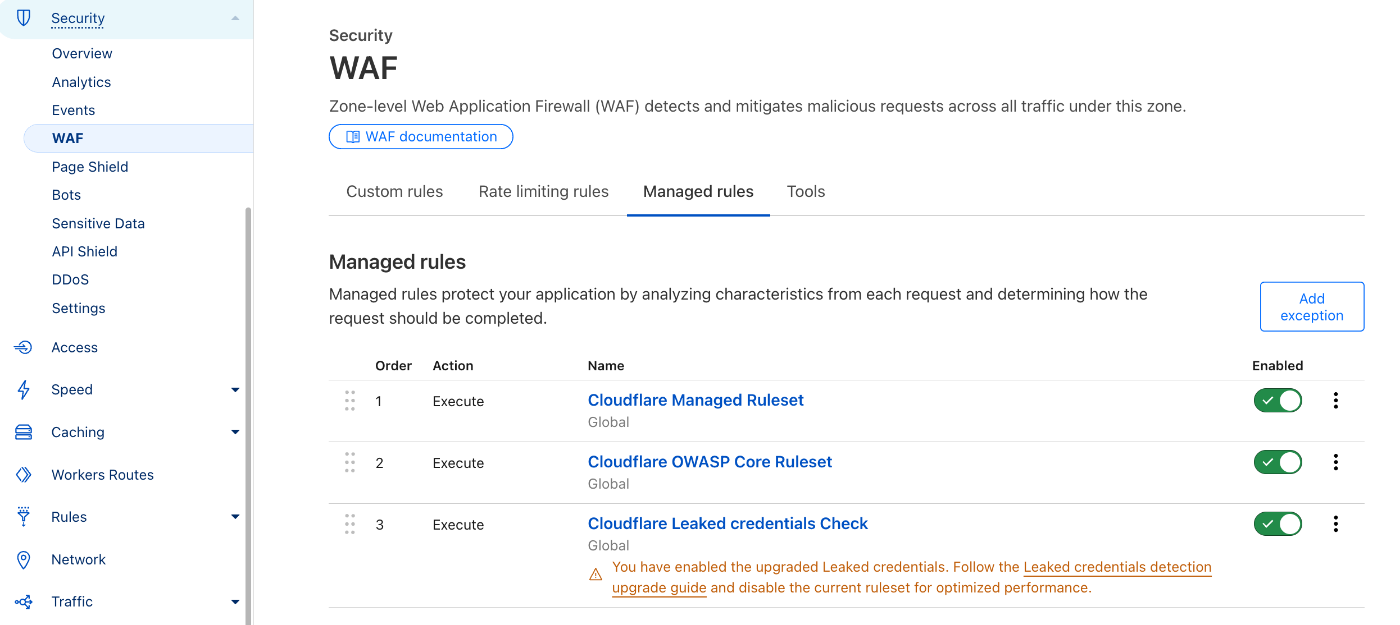Open the Tools tab
The image size is (1400, 625).
pyautogui.click(x=806, y=191)
